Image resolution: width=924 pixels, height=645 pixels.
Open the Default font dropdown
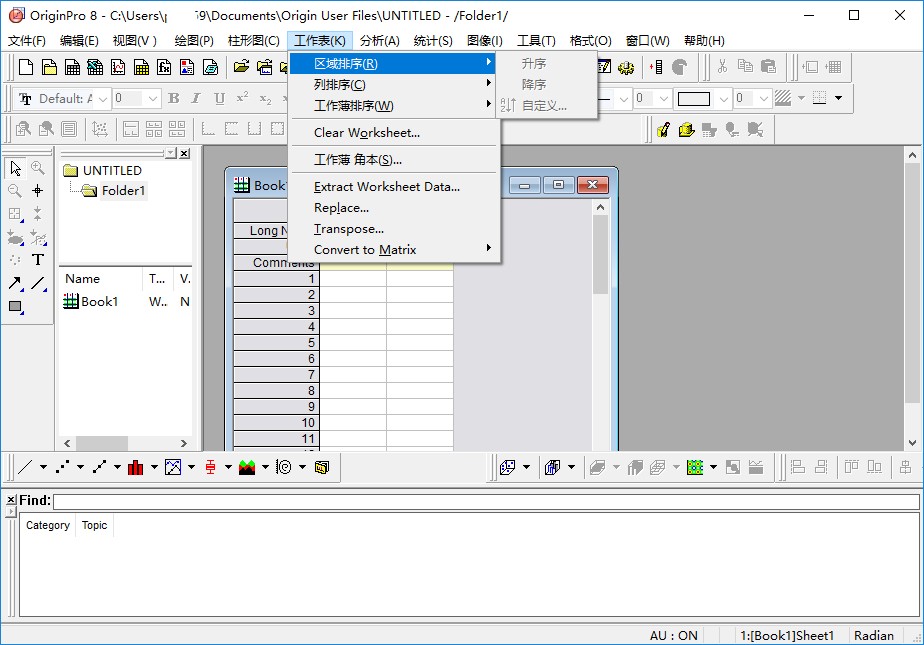click(103, 98)
